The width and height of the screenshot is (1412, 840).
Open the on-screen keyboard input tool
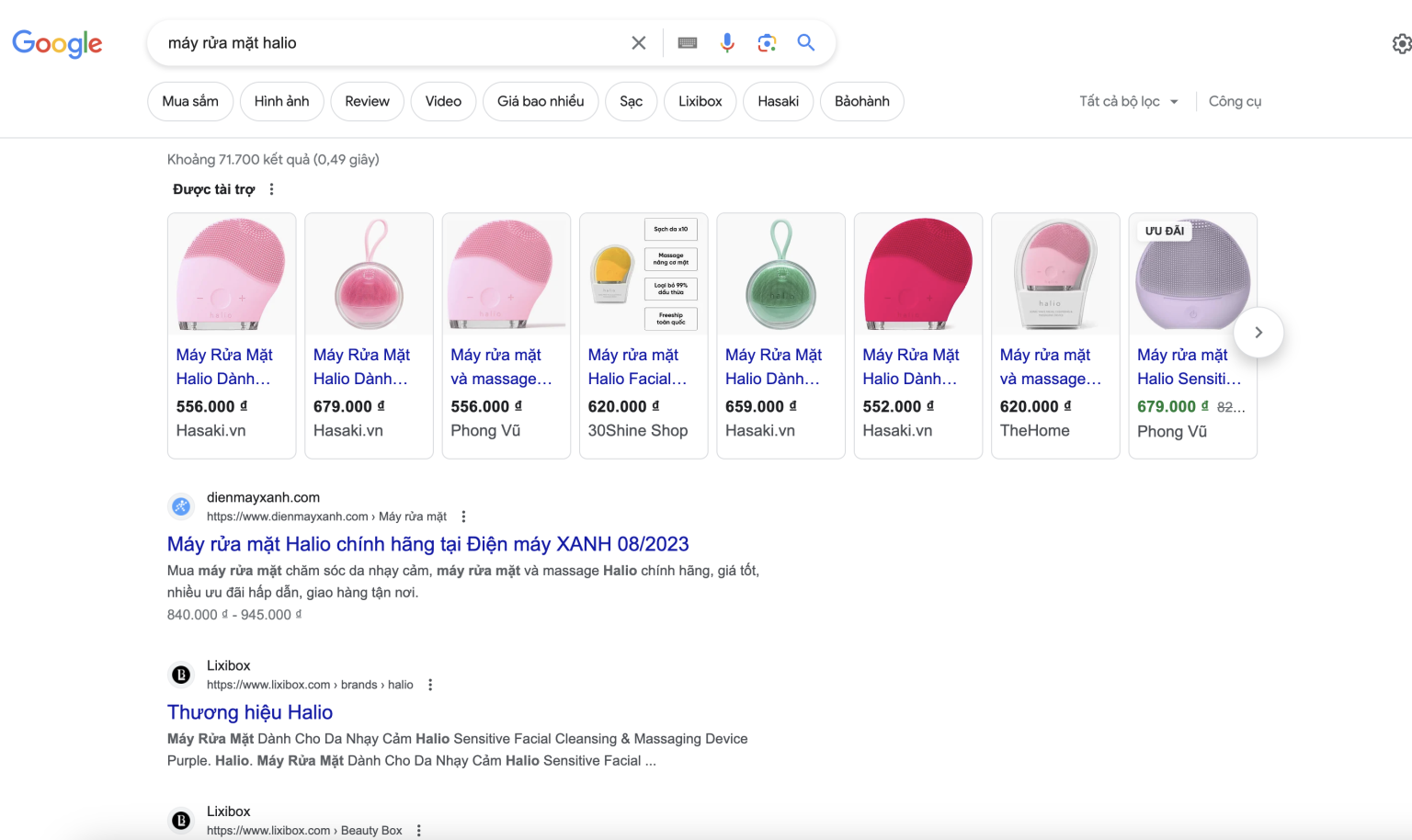click(x=687, y=43)
